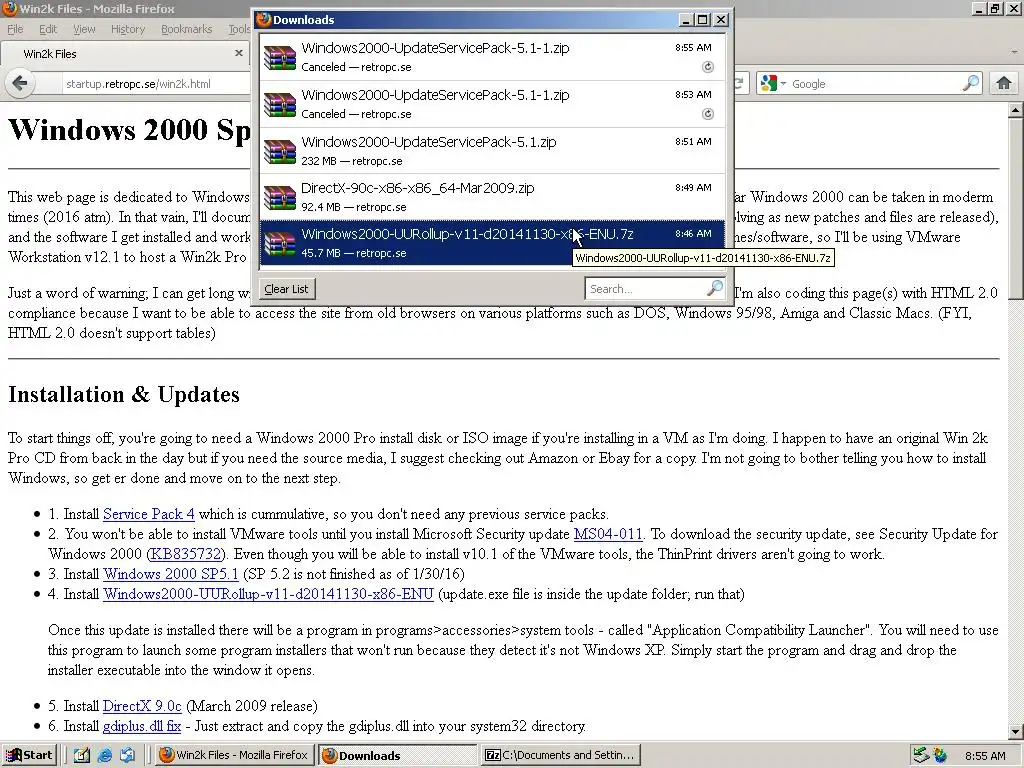Open the Bookmarks menu
The height and width of the screenshot is (768, 1024).
(x=186, y=29)
